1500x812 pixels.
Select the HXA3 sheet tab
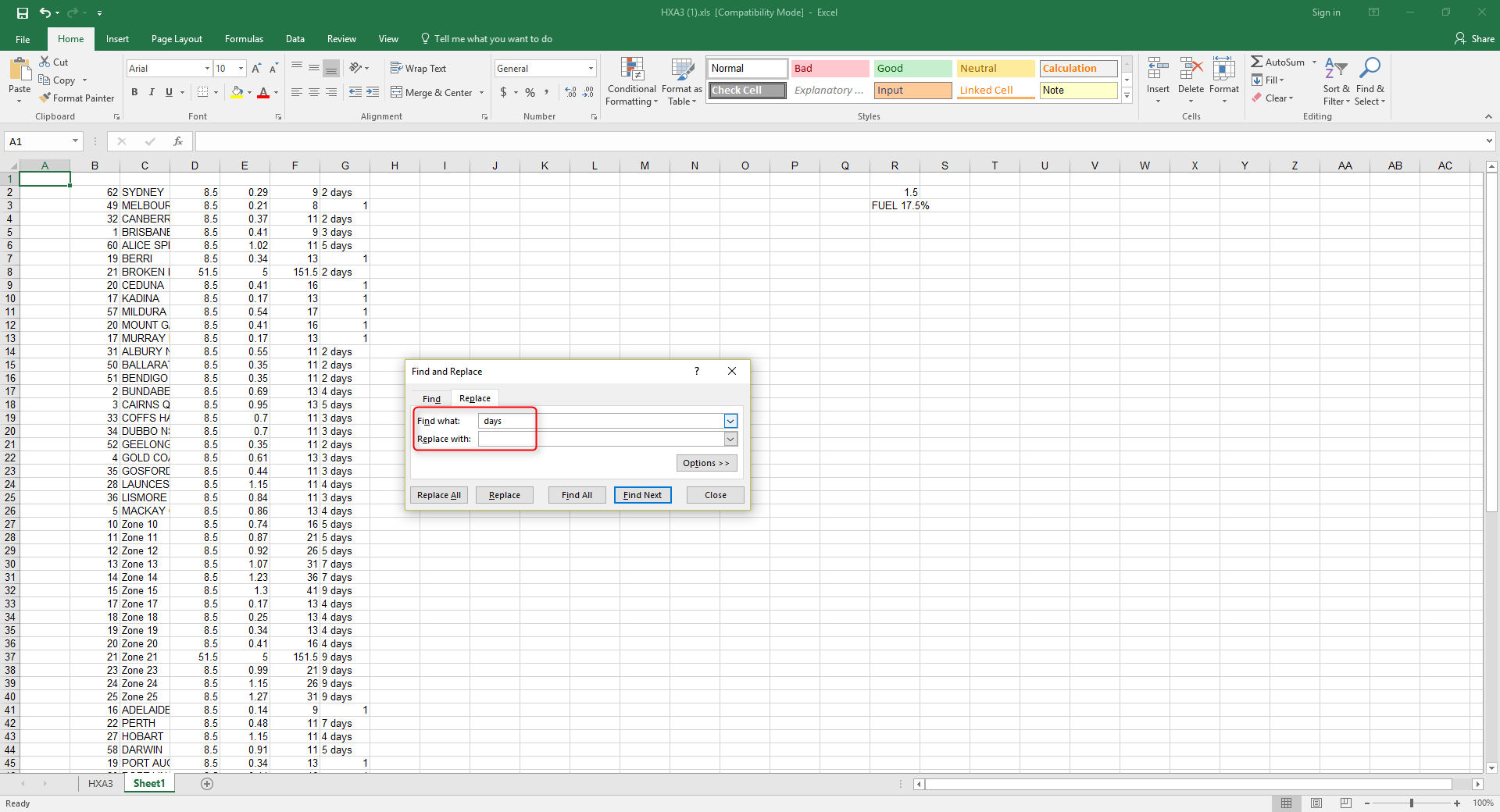pos(100,784)
